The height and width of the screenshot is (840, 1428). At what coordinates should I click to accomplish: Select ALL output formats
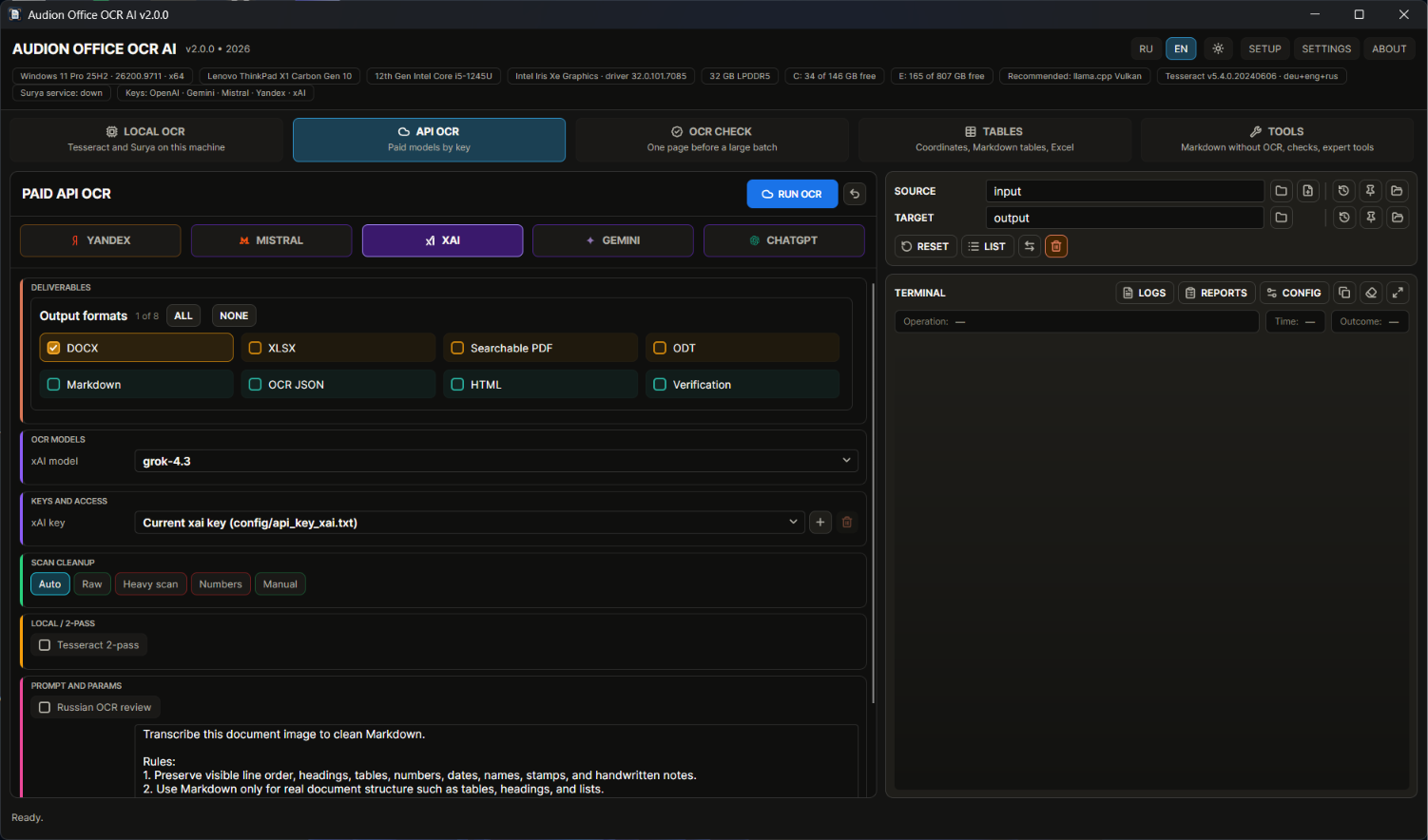[x=183, y=315]
